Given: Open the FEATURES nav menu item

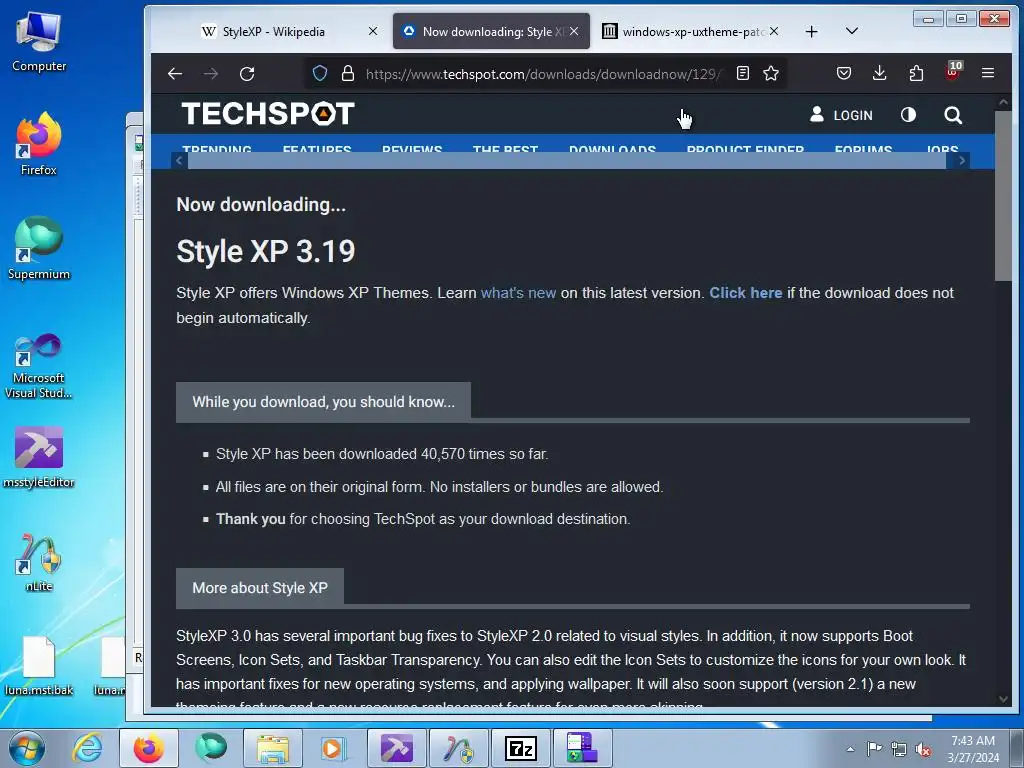Looking at the screenshot, I should (317, 149).
